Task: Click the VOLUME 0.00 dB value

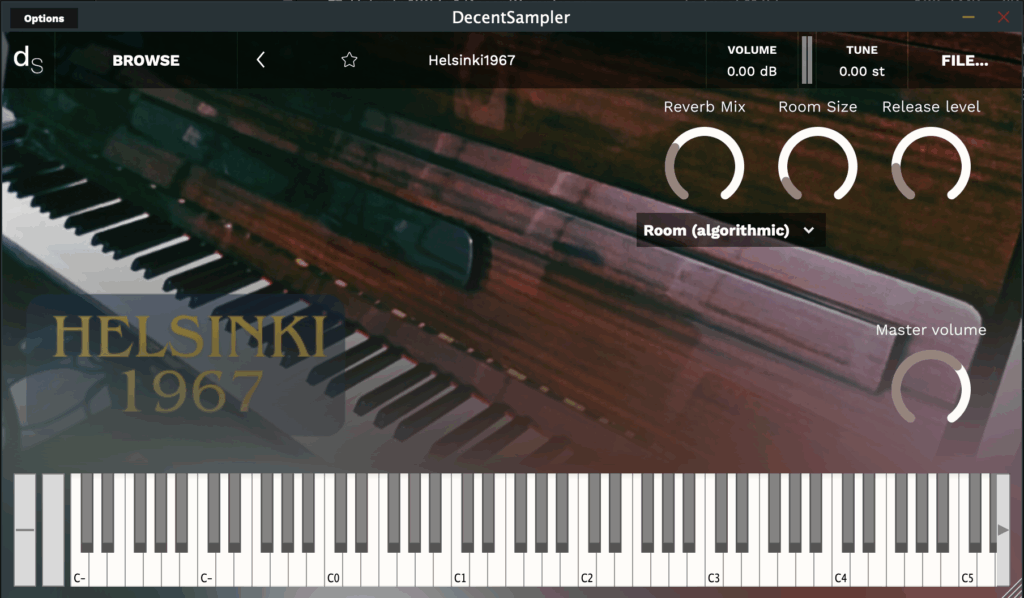Action: pyautogui.click(x=751, y=71)
